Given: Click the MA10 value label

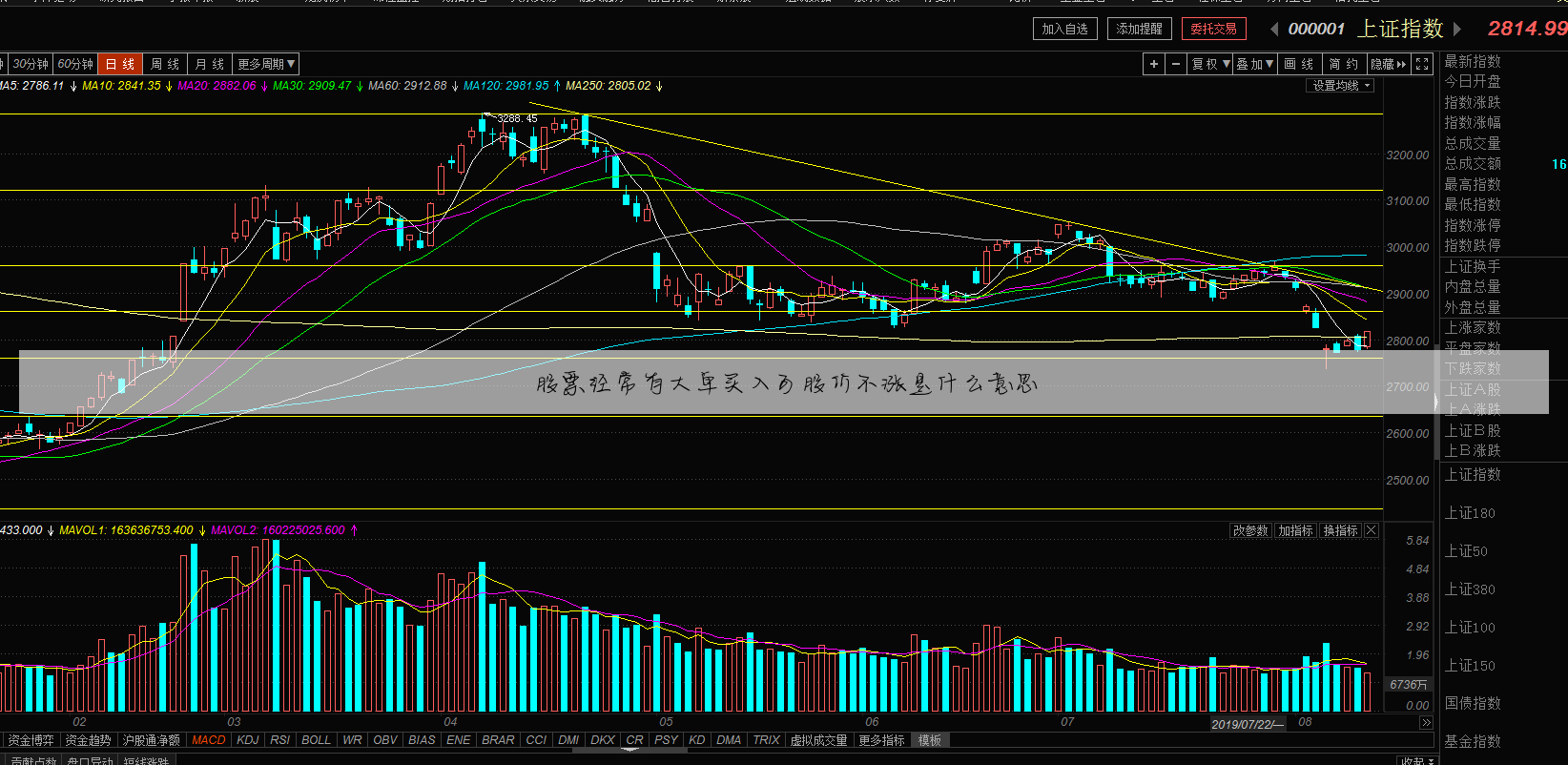Looking at the screenshot, I should (x=121, y=86).
